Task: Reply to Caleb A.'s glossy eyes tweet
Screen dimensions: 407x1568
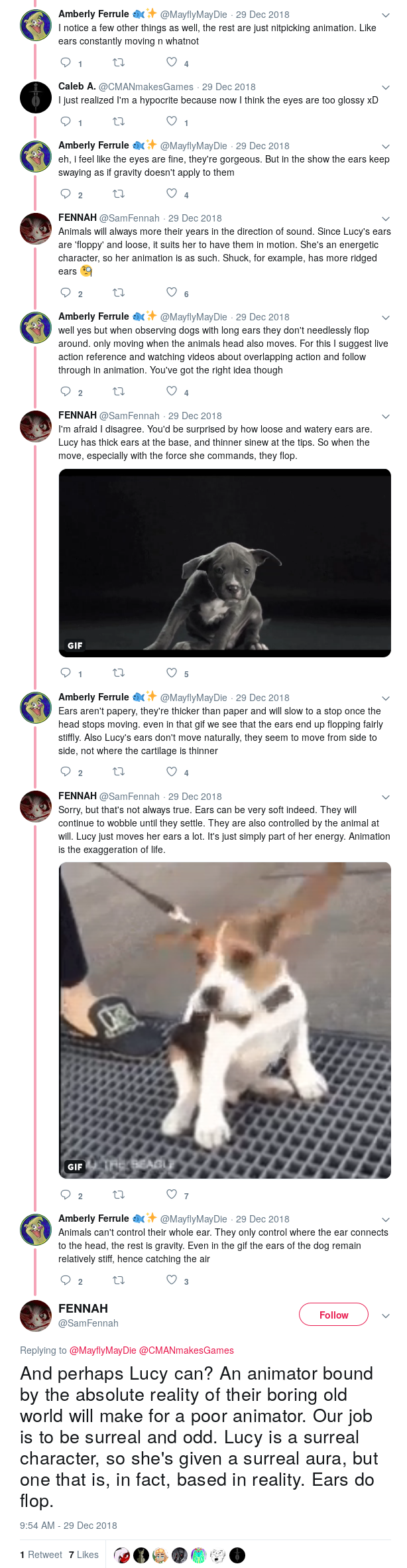Action: pos(66,121)
